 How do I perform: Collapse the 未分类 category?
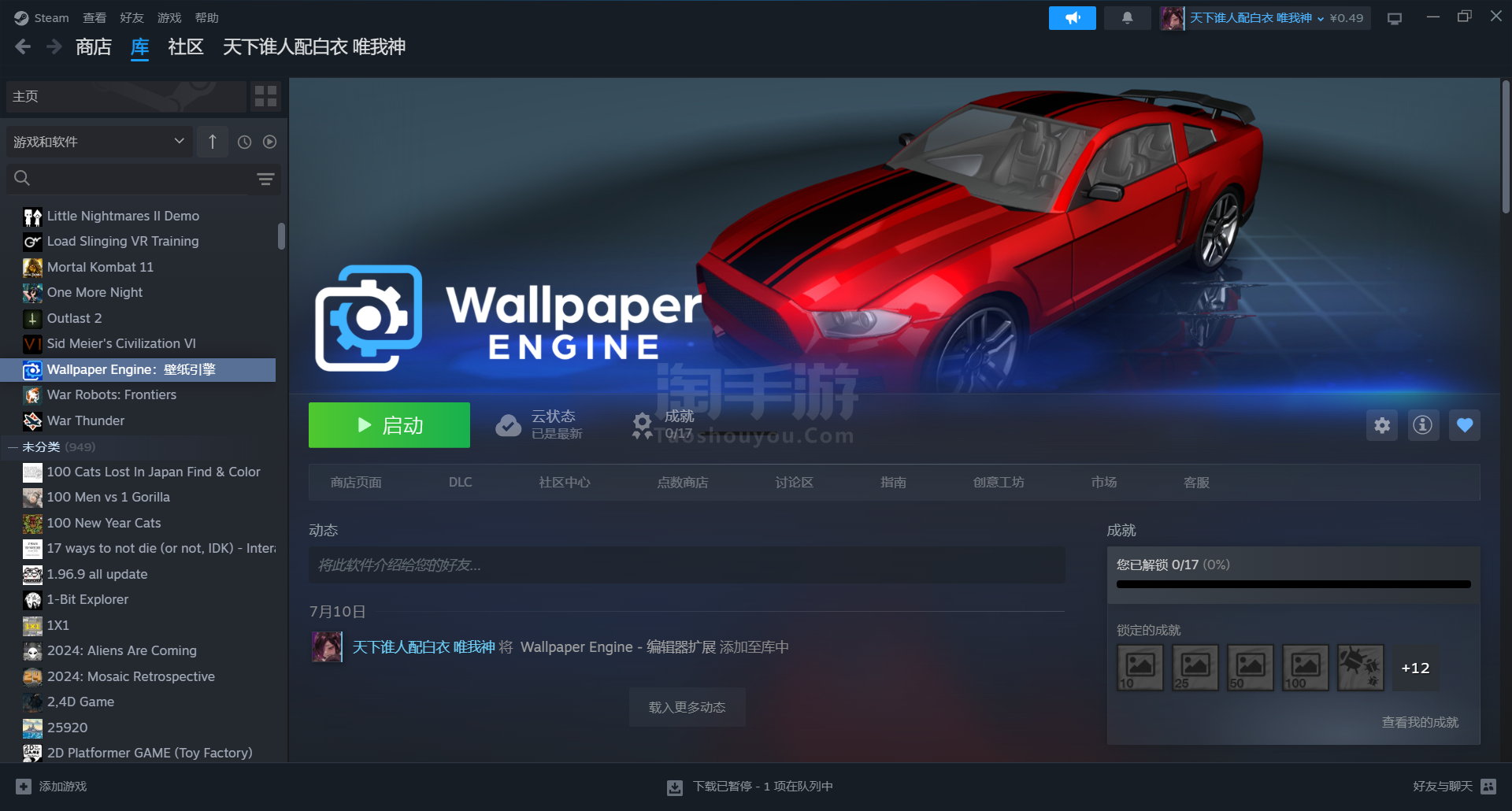(13, 447)
